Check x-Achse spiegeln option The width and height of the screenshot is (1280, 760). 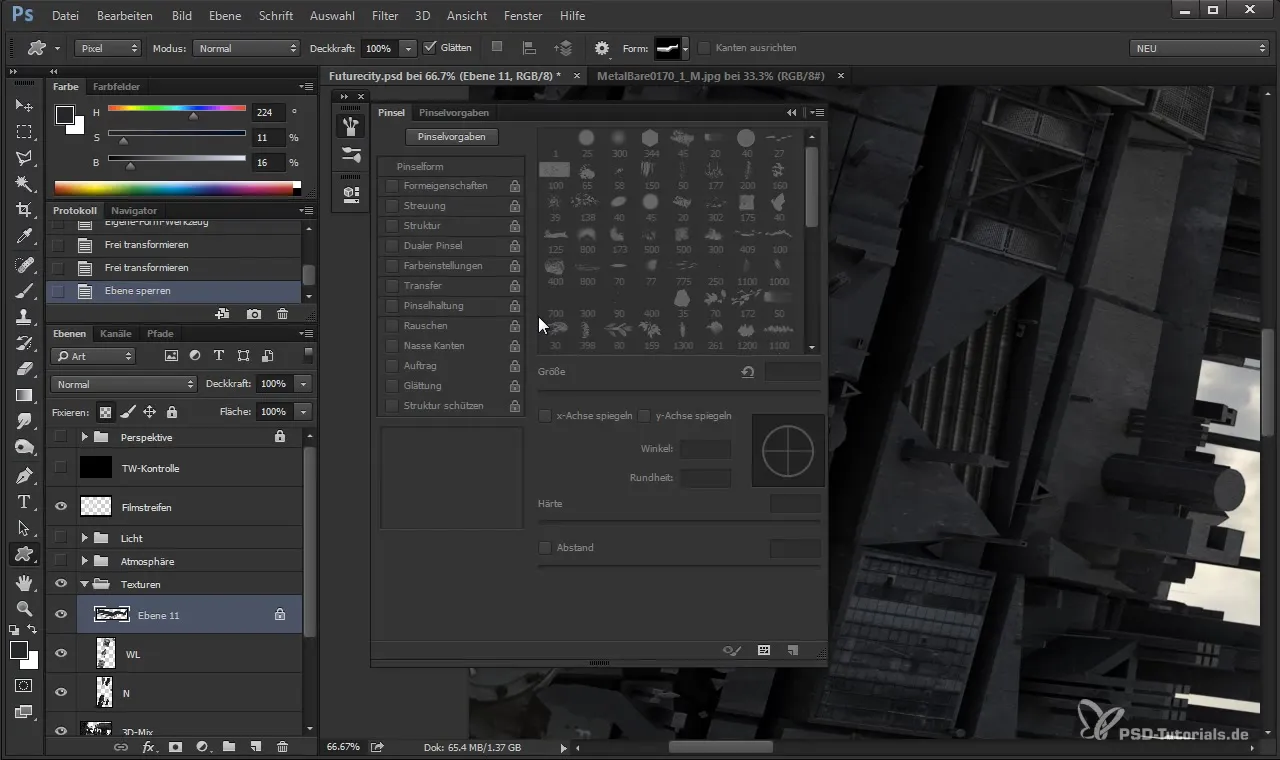click(x=545, y=416)
